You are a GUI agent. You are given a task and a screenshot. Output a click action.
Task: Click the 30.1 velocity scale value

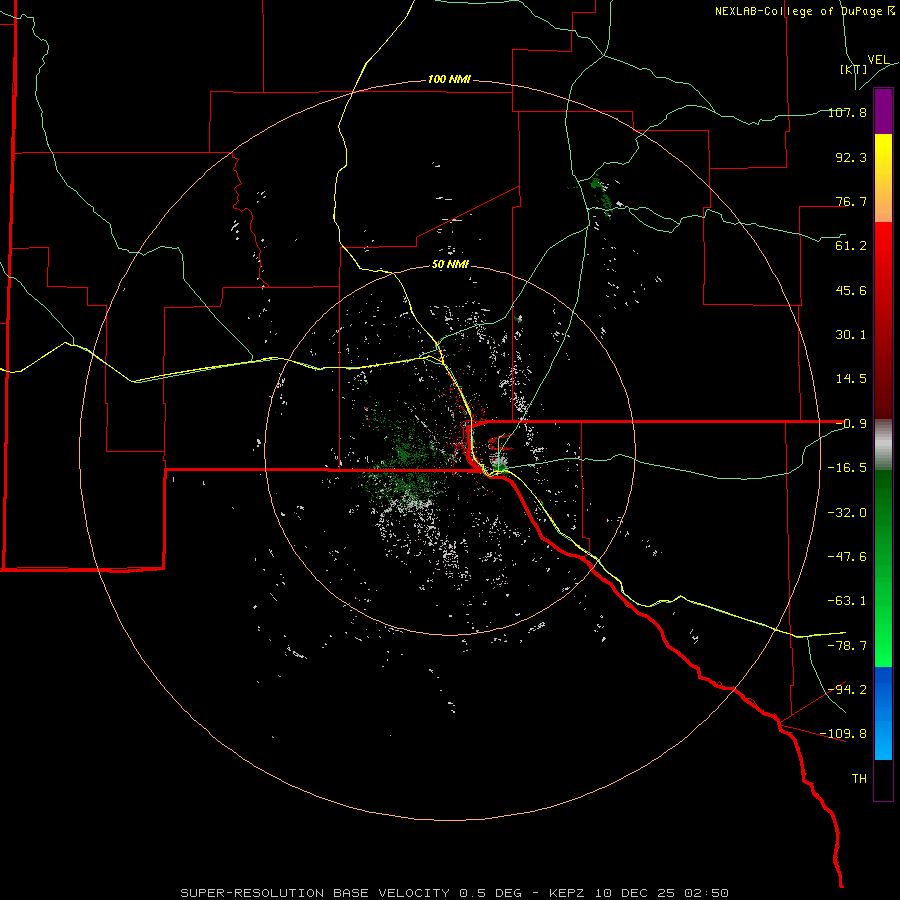coord(851,335)
